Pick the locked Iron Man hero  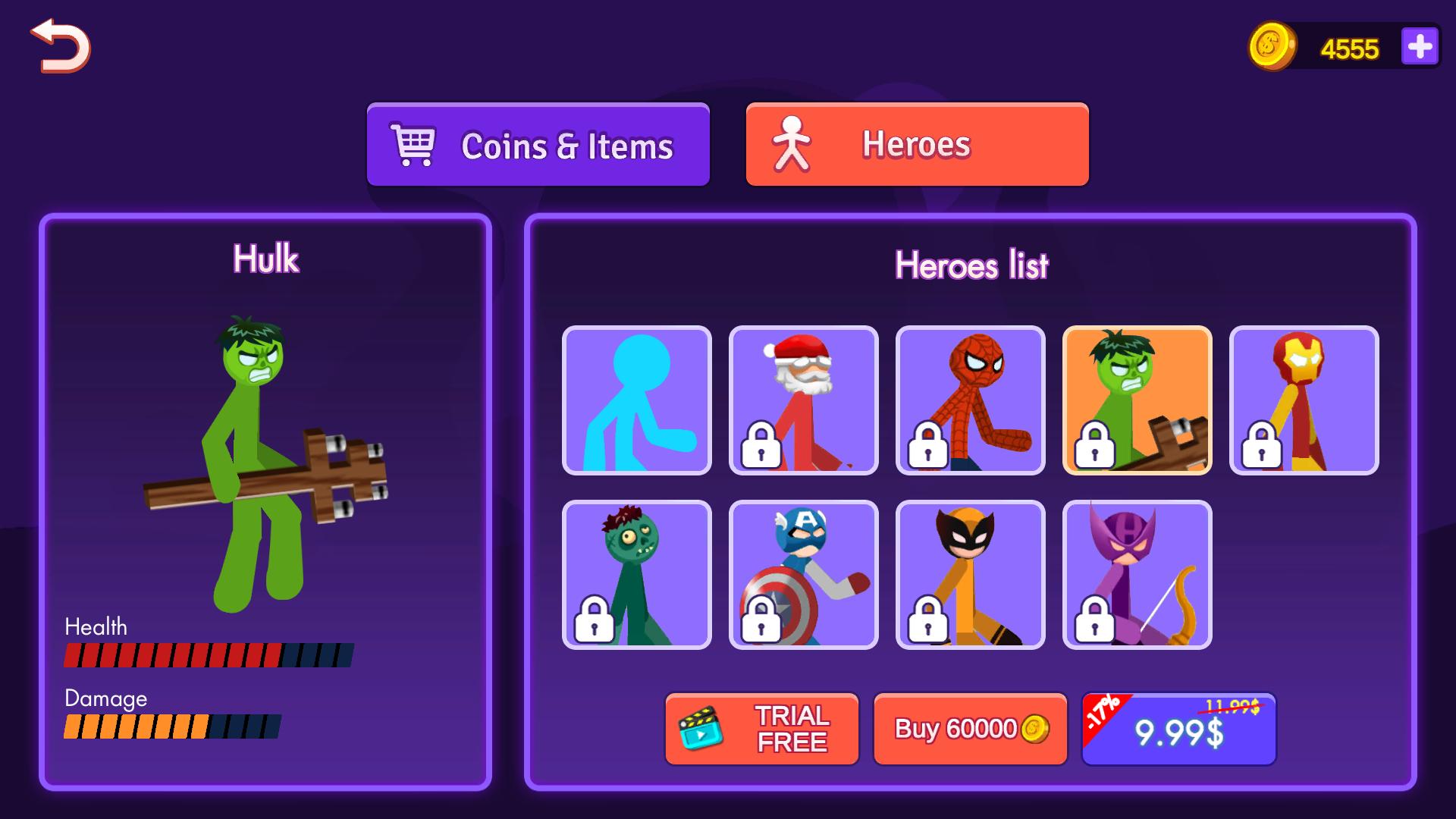1304,400
